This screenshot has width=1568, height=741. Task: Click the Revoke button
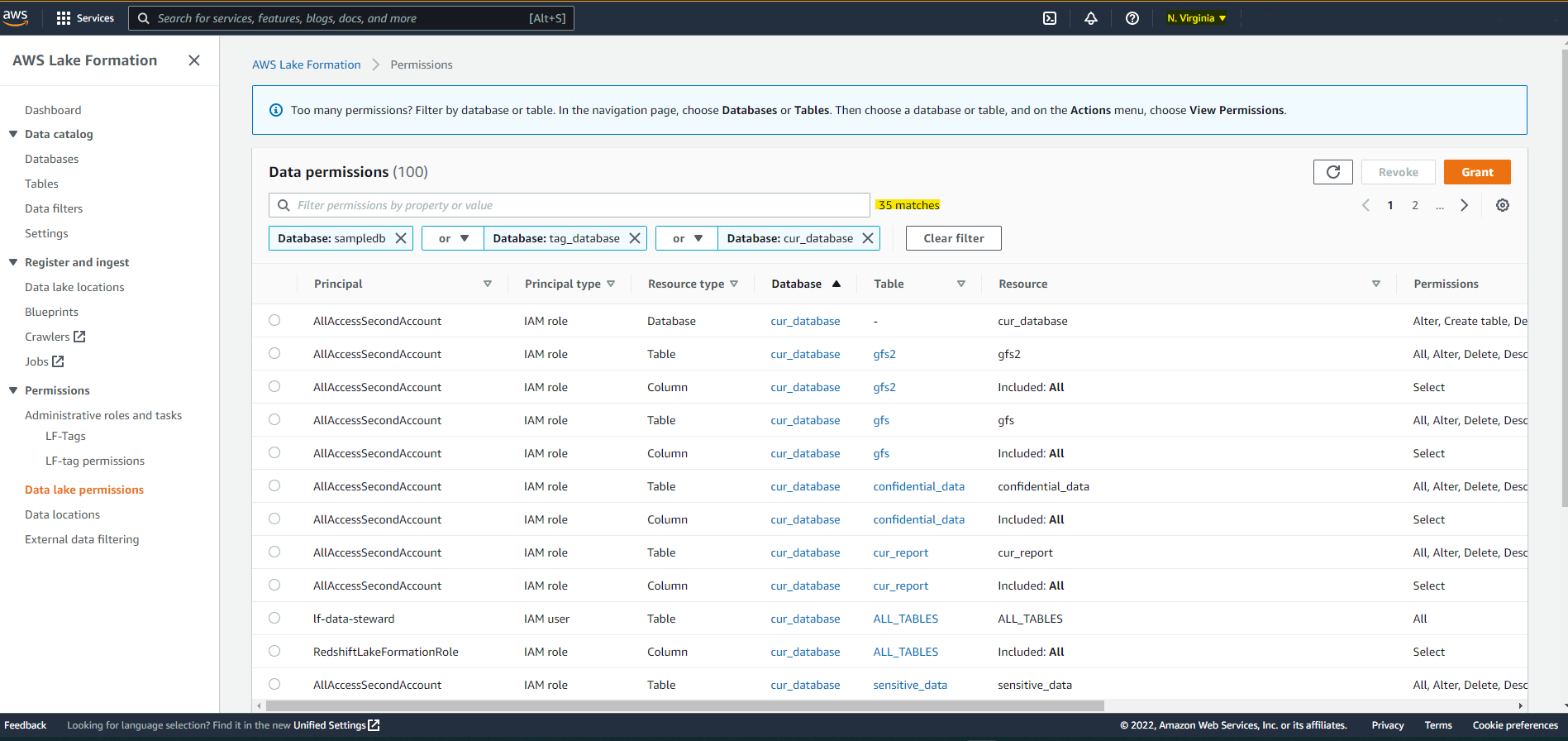[x=1399, y=172]
